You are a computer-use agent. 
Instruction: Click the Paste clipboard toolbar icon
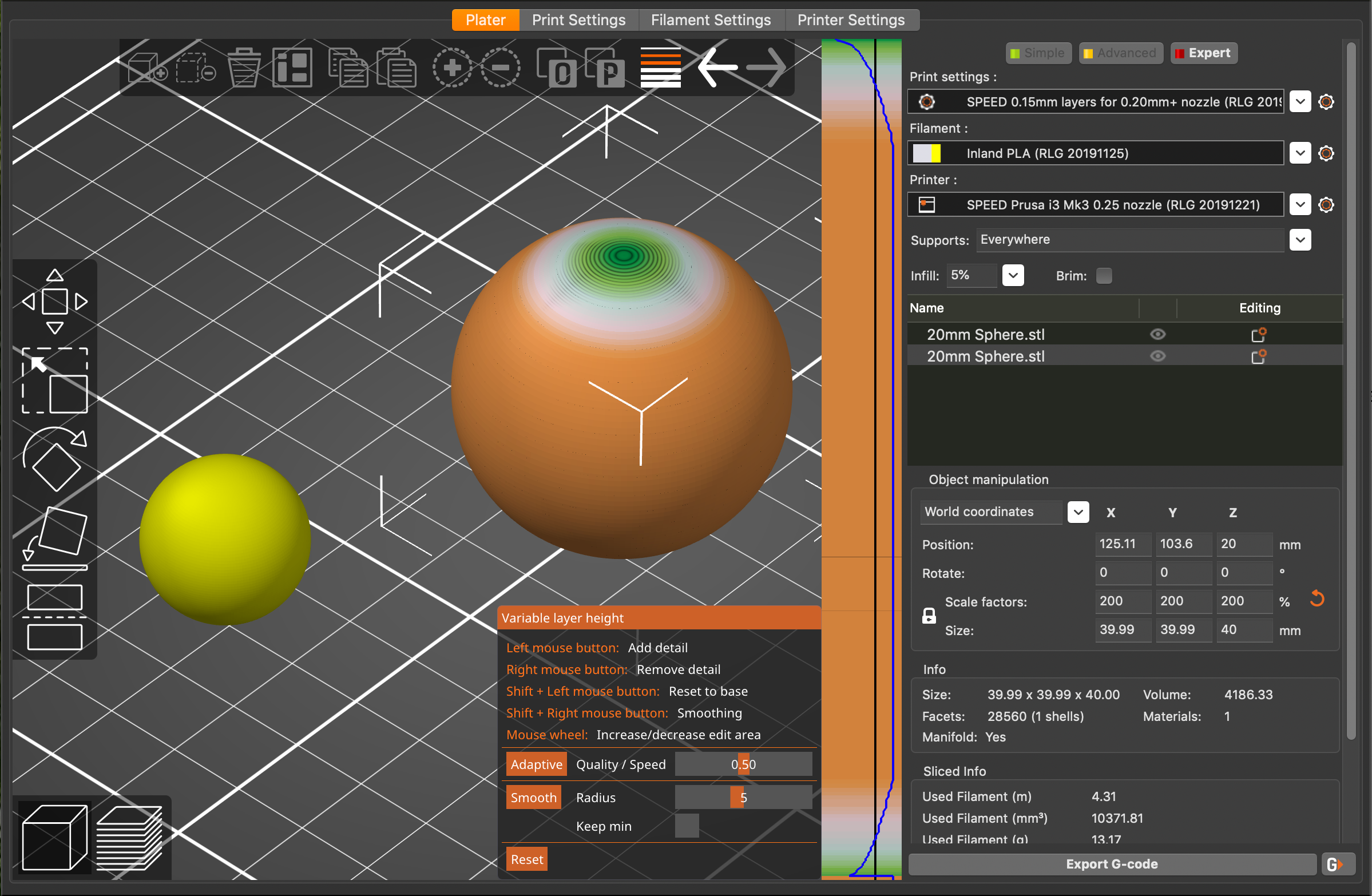coord(396,68)
